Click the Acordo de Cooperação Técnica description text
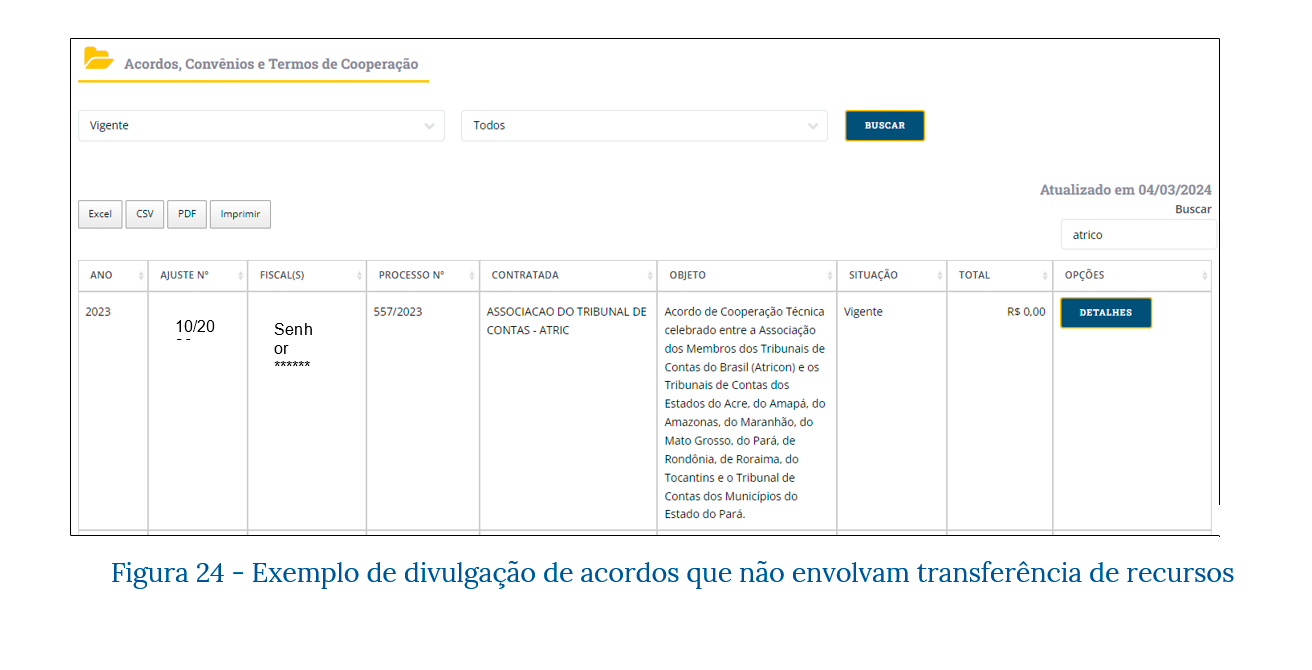This screenshot has height=670, width=1312. click(x=745, y=413)
